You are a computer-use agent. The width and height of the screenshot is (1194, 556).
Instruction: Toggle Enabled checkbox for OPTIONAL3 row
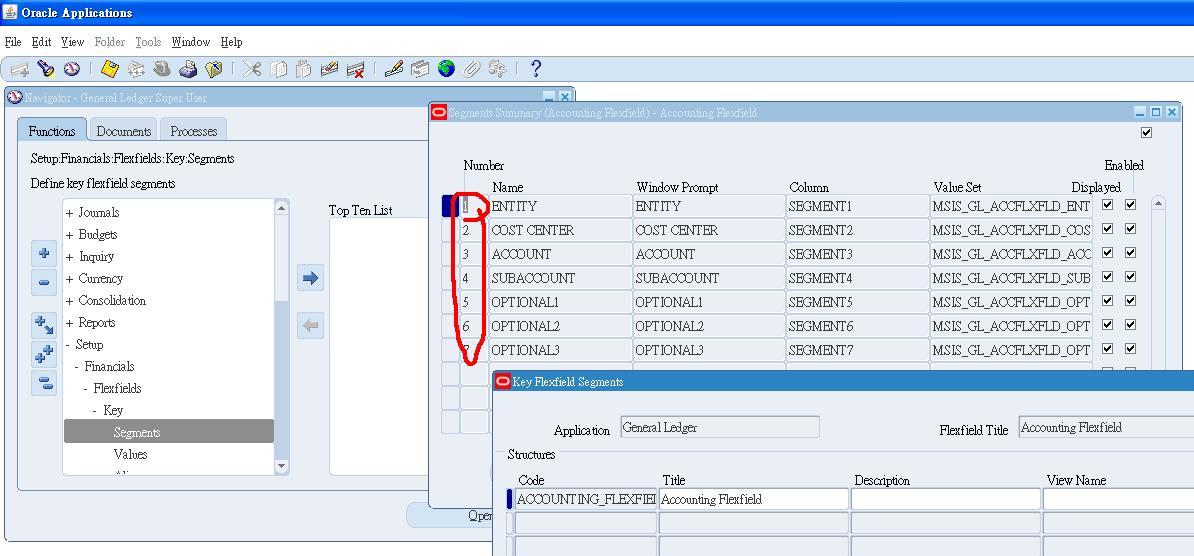(x=1131, y=349)
